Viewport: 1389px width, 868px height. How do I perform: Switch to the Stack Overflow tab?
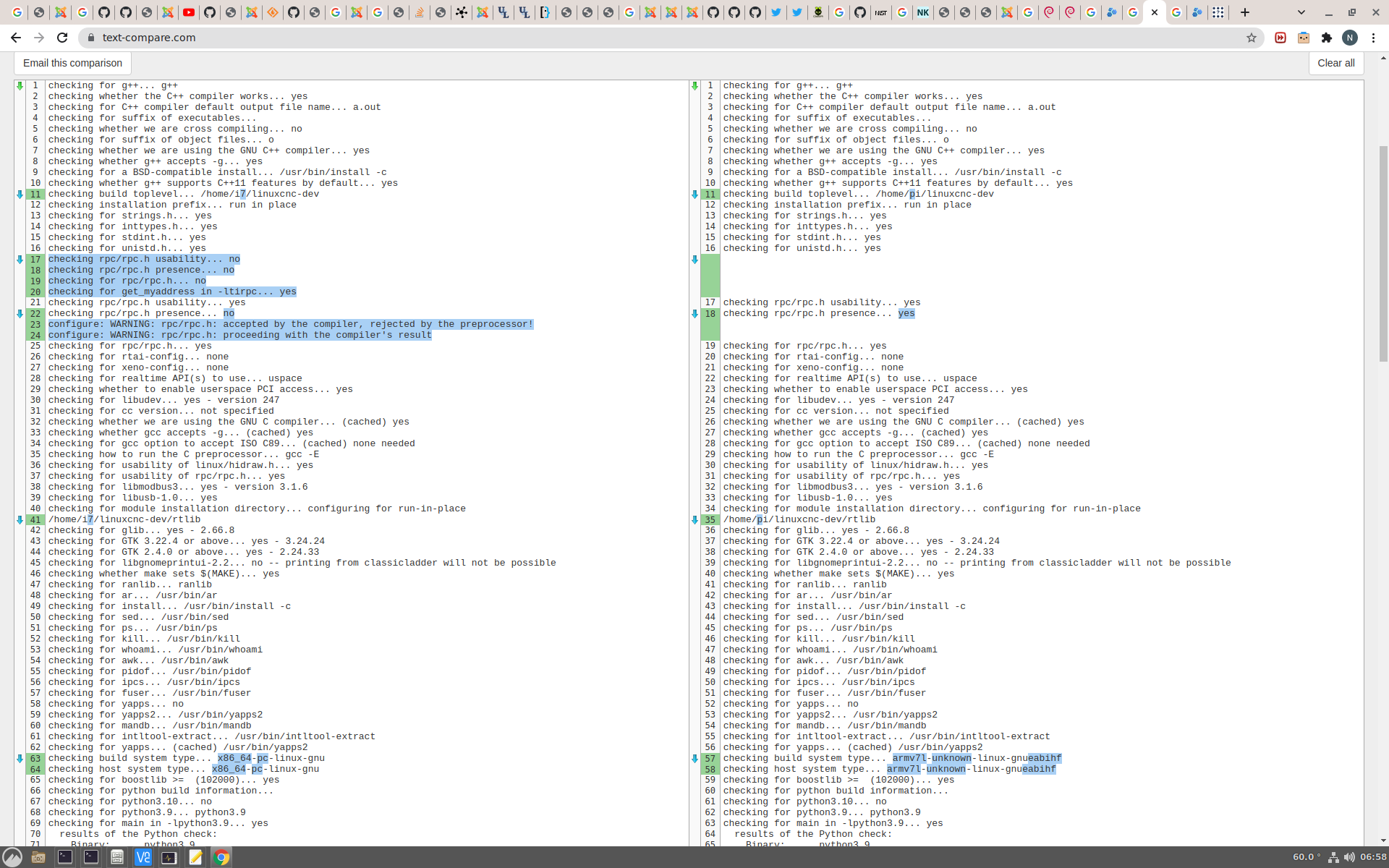pos(420,12)
